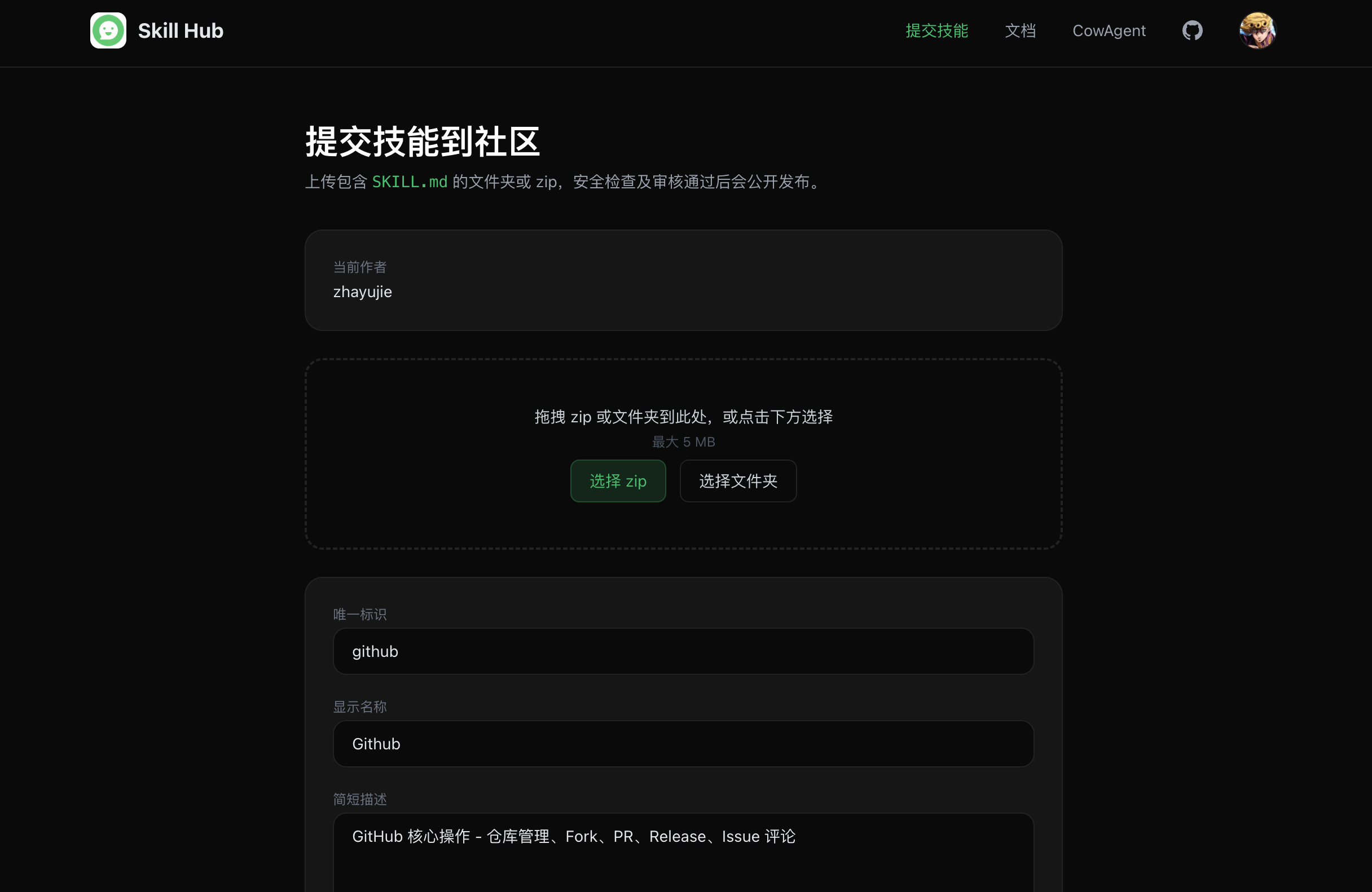Go to the 提交技能 nav item
1372x892 pixels.
pyautogui.click(x=937, y=30)
